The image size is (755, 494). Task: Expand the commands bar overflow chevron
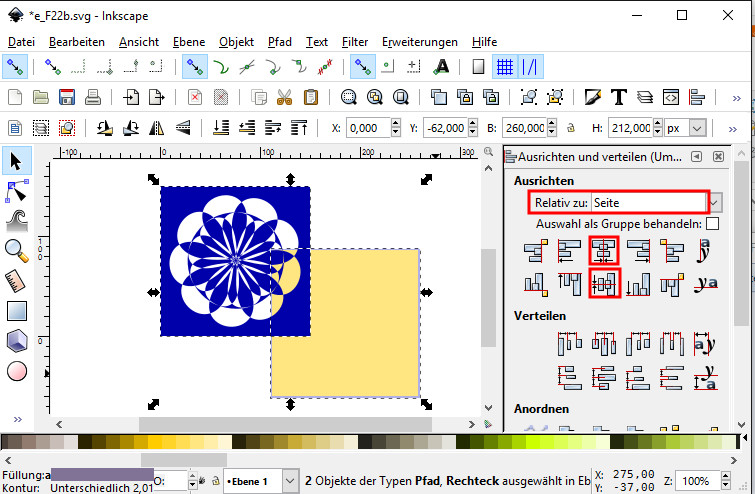[736, 98]
